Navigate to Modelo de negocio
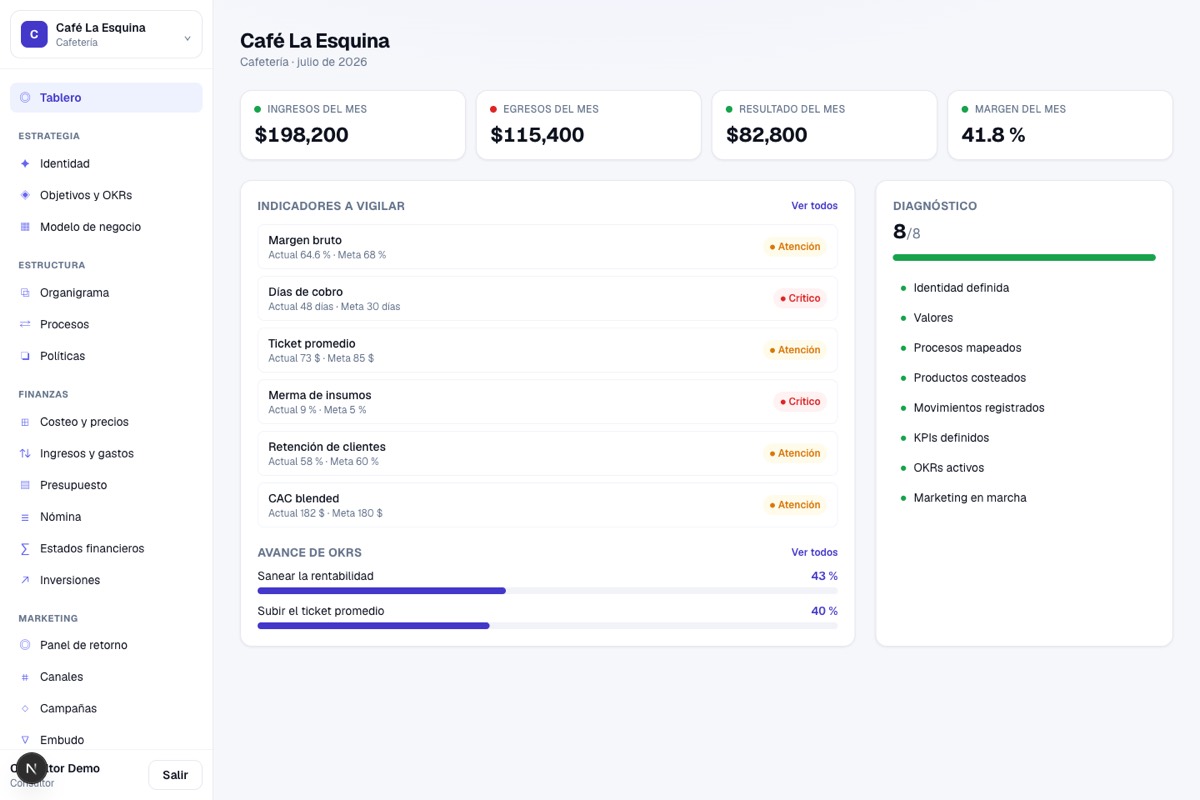The width and height of the screenshot is (1200, 800). pos(106,227)
